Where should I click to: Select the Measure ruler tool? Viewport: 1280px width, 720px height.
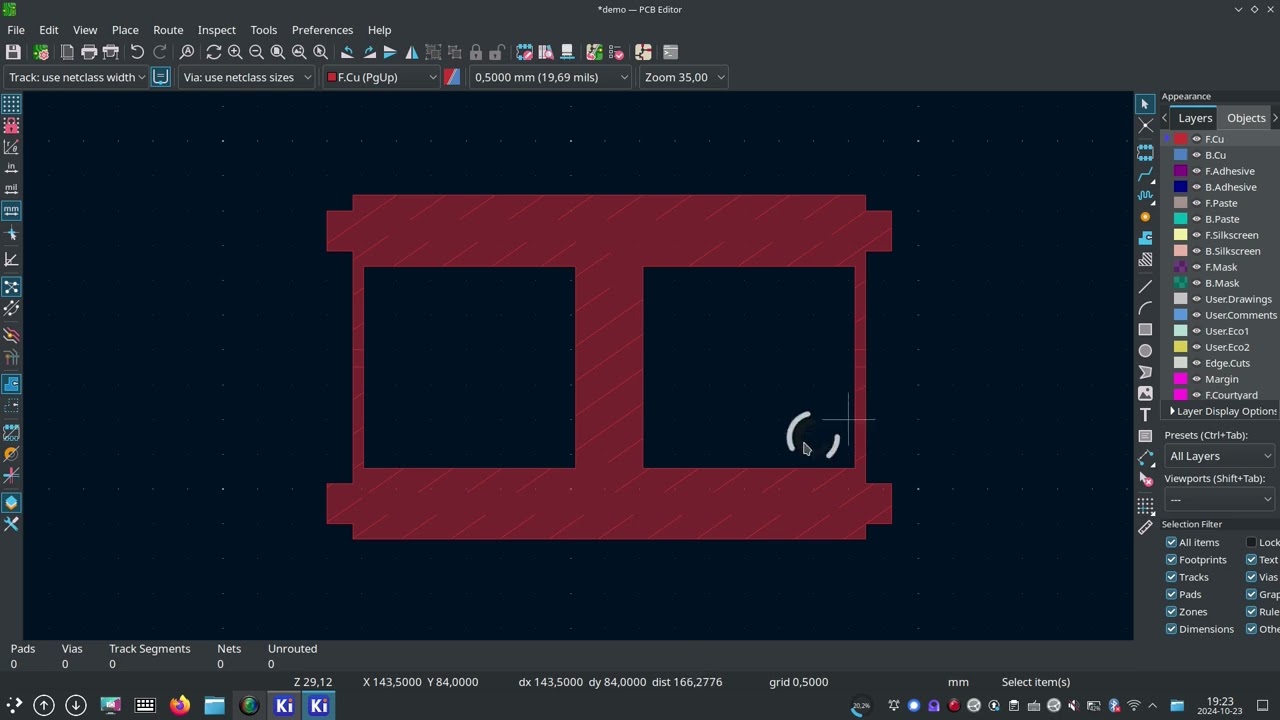coord(1145,526)
